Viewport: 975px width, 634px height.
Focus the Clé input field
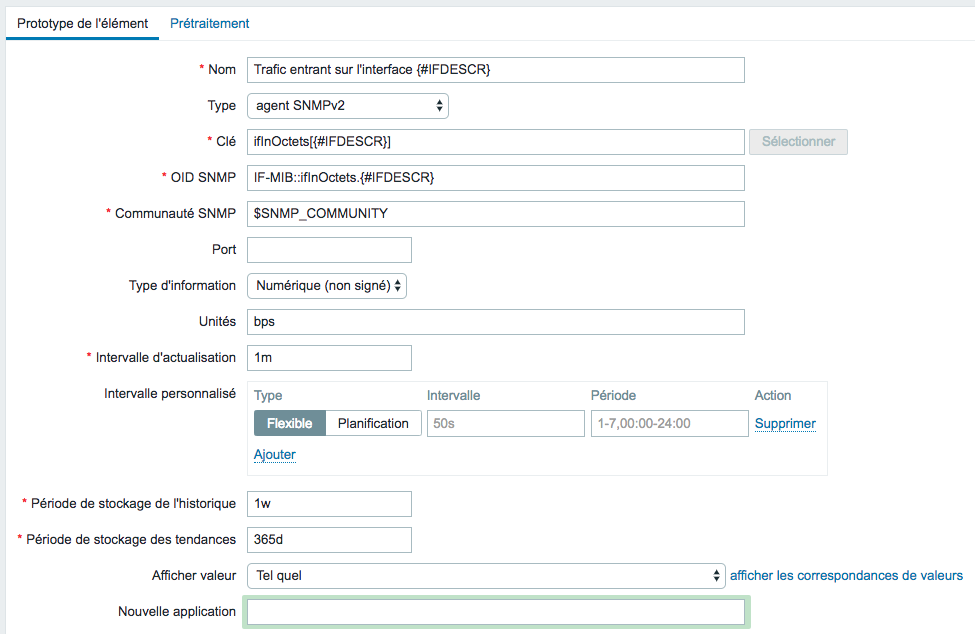coord(496,142)
